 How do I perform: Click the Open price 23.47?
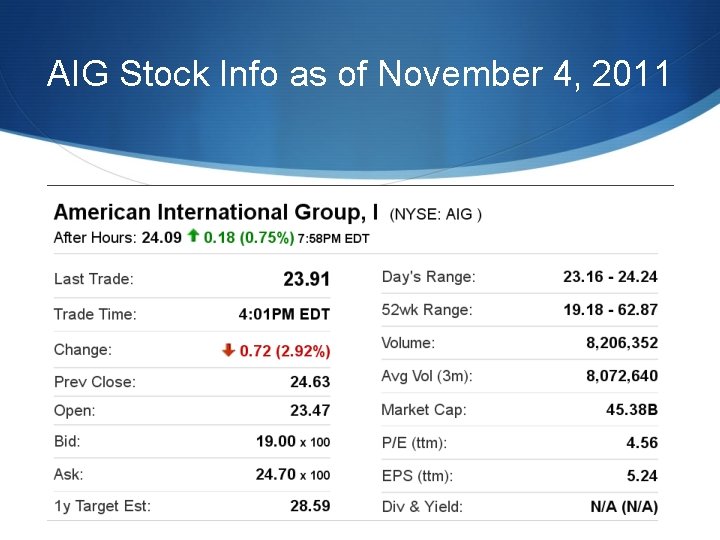310,410
